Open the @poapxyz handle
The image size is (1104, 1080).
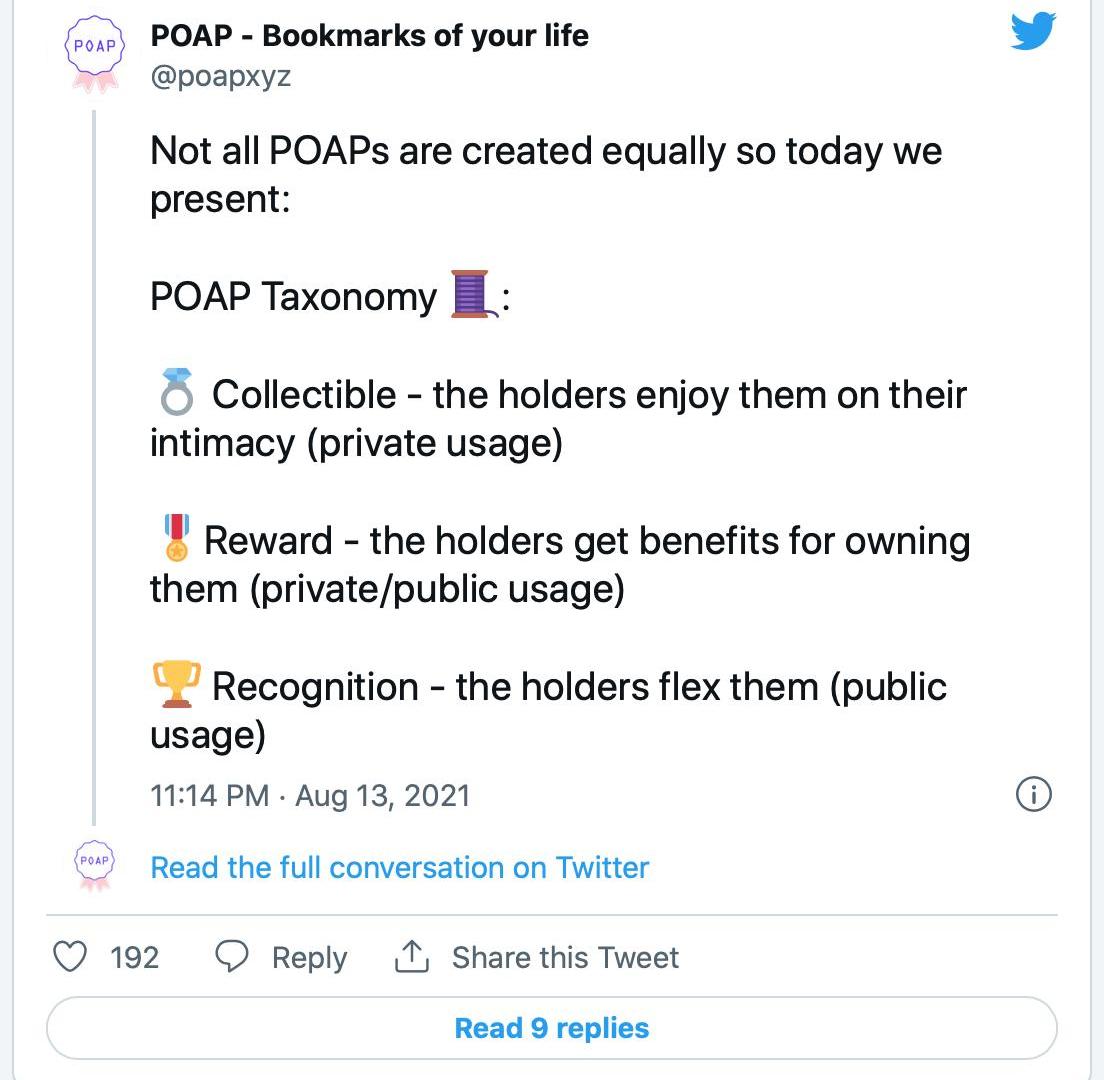(x=220, y=75)
